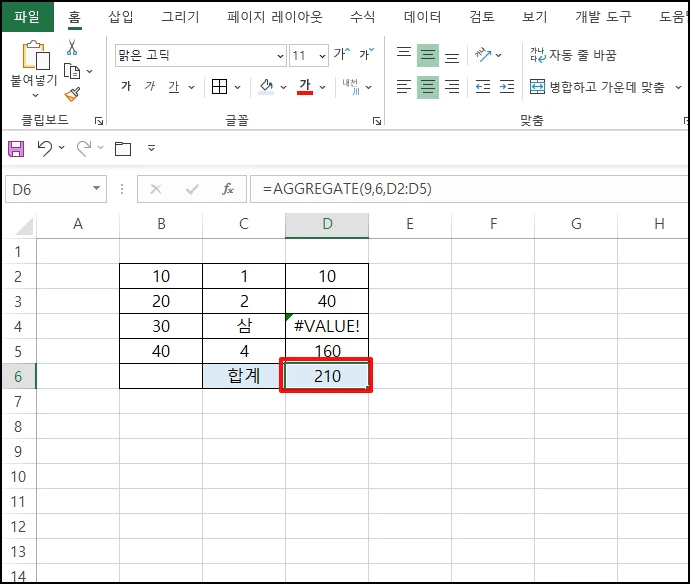Toggle Italic (가) formatting
Viewport: 690px width, 584px height.
coord(150,86)
